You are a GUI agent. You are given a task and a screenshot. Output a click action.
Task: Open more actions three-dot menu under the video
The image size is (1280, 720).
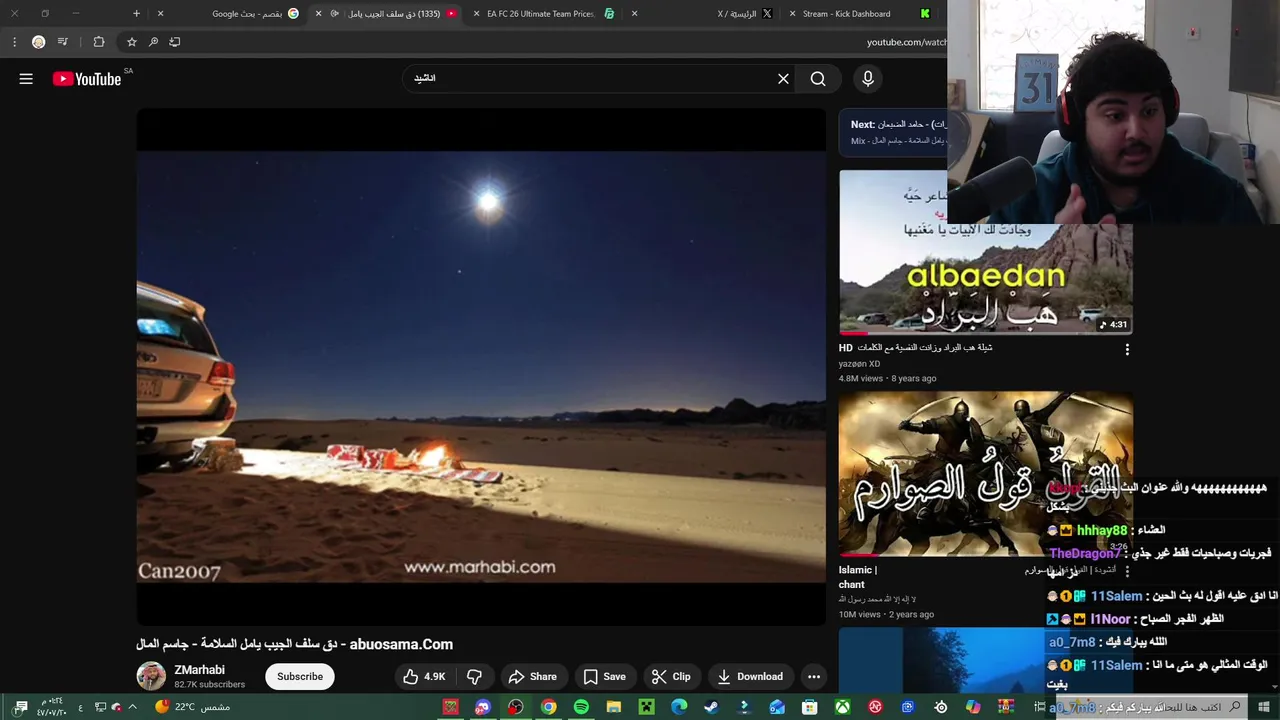coord(814,677)
